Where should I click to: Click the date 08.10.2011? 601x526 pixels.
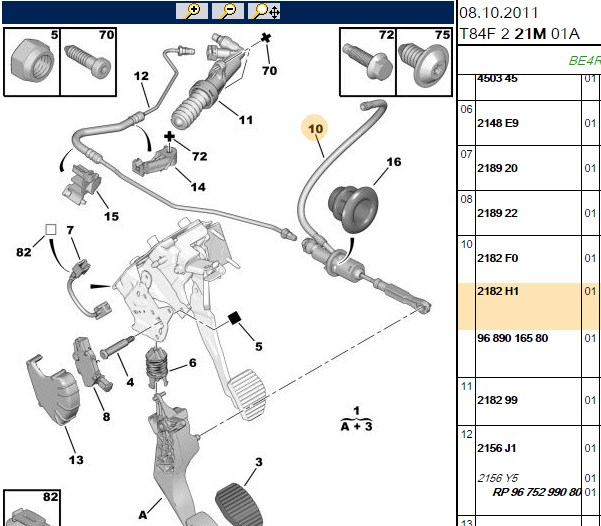tap(499, 13)
